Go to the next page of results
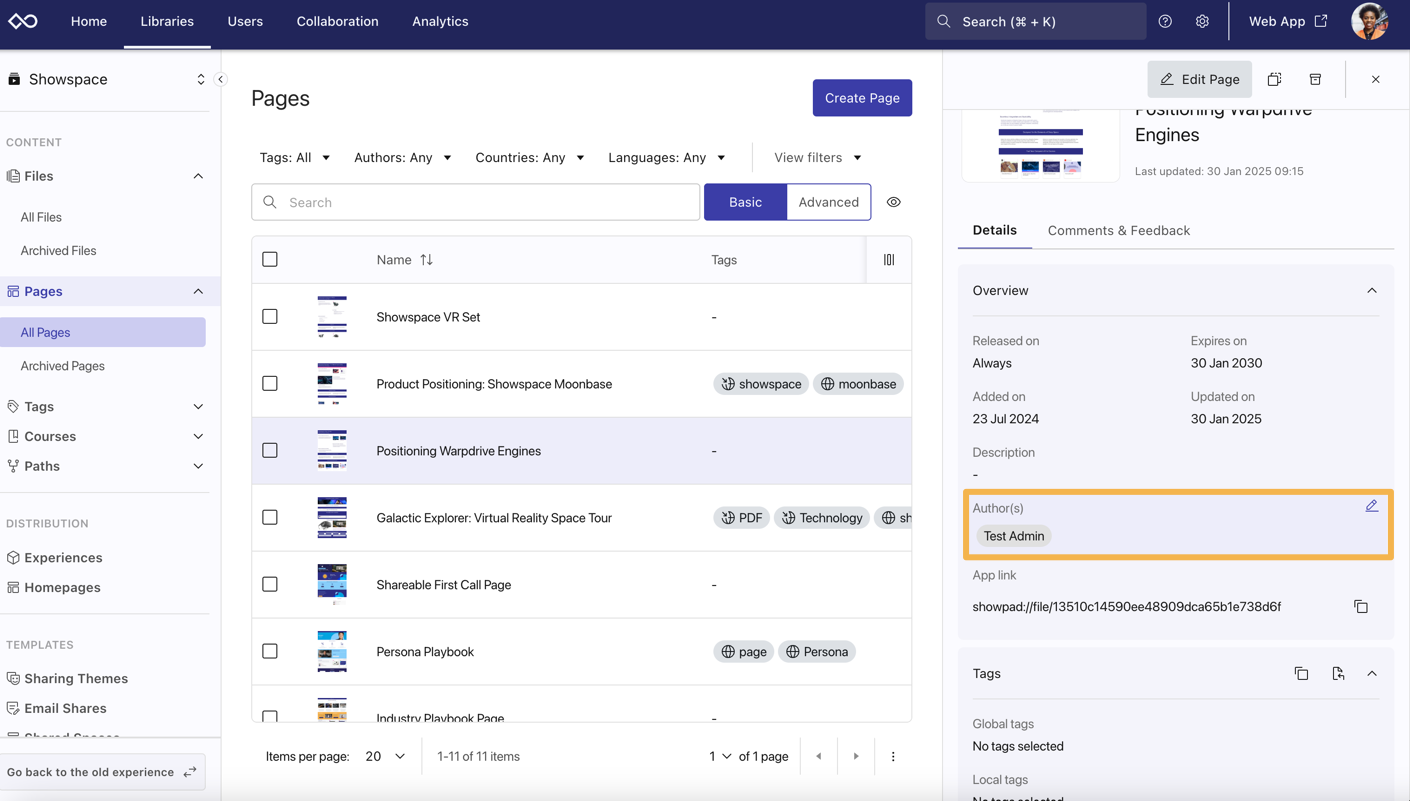Image resolution: width=1410 pixels, height=801 pixels. pyautogui.click(x=856, y=757)
